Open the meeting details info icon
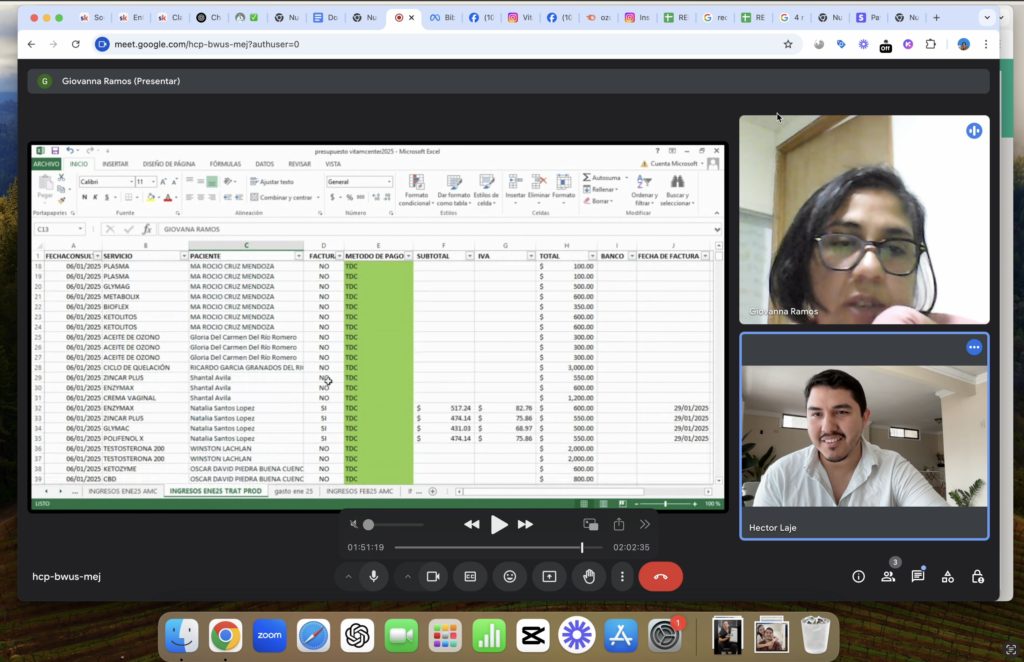 pyautogui.click(x=858, y=576)
